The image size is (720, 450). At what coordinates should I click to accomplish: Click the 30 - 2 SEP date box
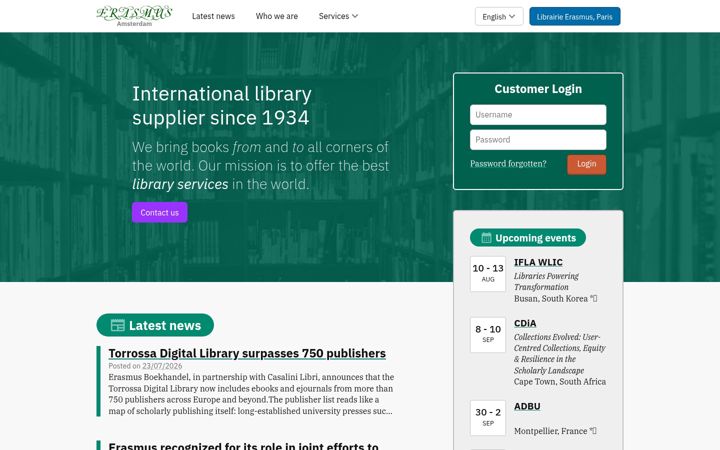pos(488,418)
